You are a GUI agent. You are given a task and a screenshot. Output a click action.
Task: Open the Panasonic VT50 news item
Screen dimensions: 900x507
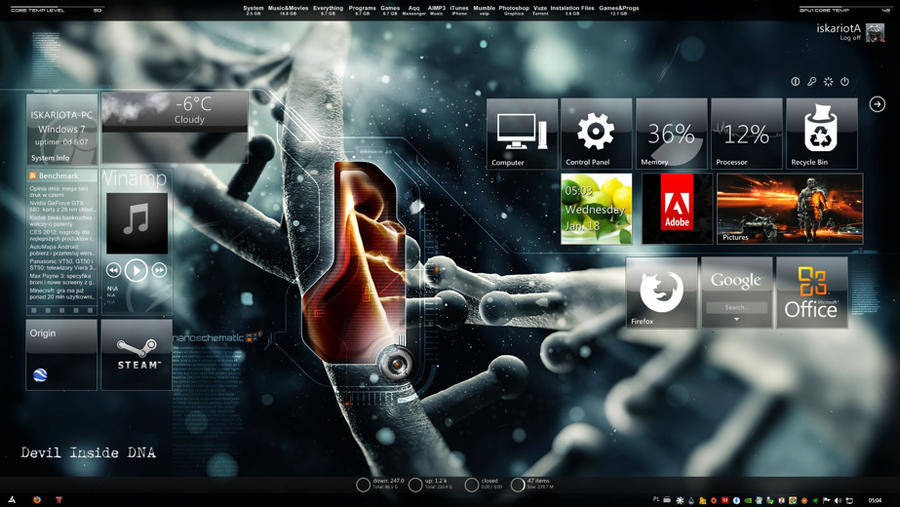click(x=62, y=264)
